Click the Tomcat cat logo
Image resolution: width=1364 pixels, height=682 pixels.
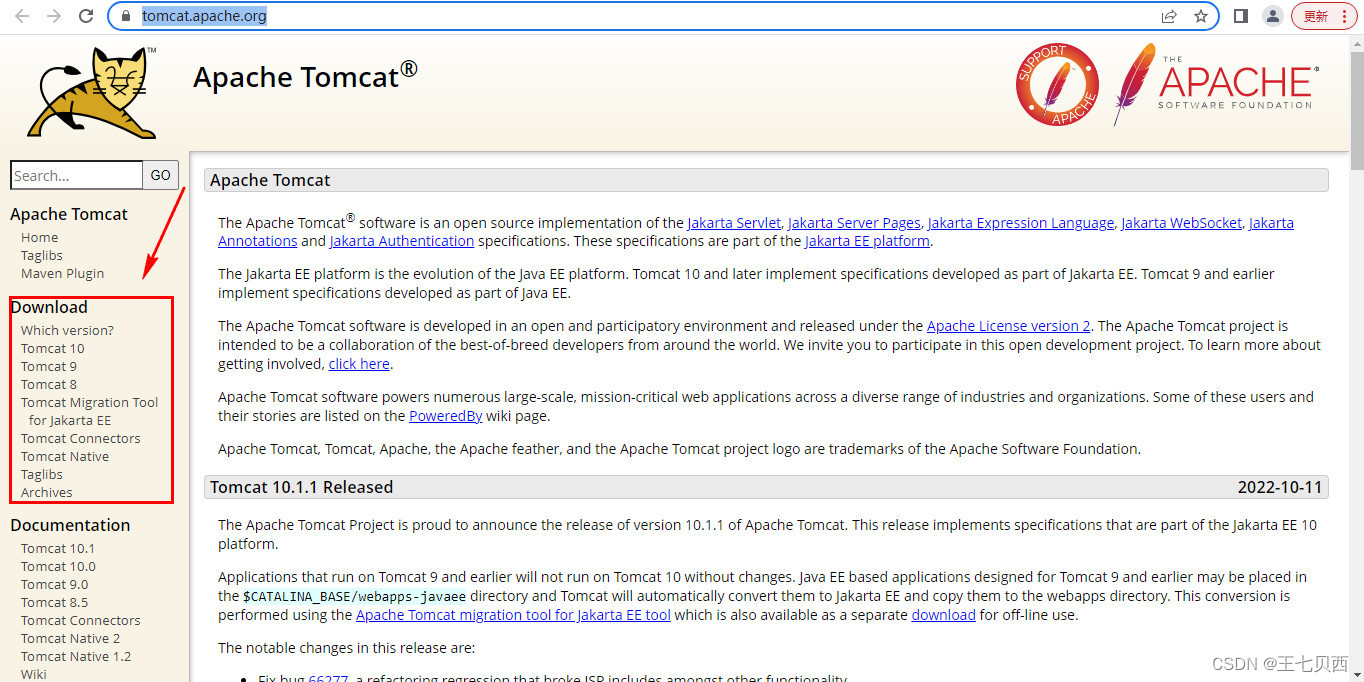click(x=91, y=92)
